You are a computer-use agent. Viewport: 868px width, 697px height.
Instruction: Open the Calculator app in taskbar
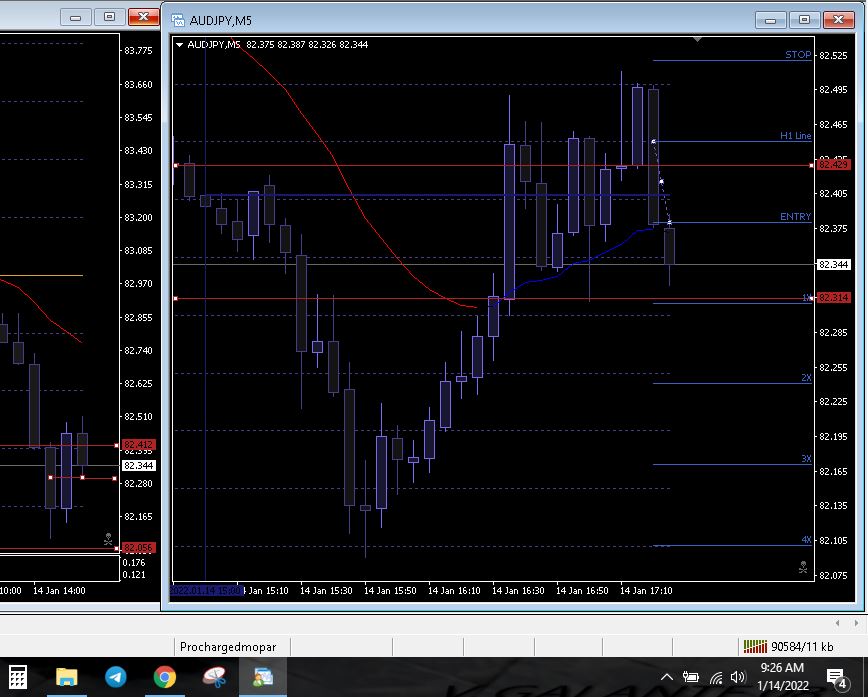[x=18, y=677]
